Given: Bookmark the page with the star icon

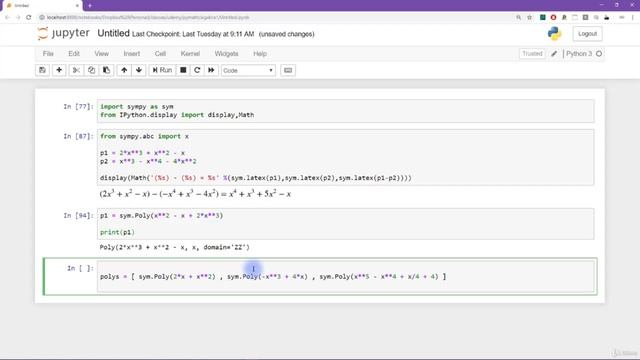Looking at the screenshot, I should click(x=529, y=17).
